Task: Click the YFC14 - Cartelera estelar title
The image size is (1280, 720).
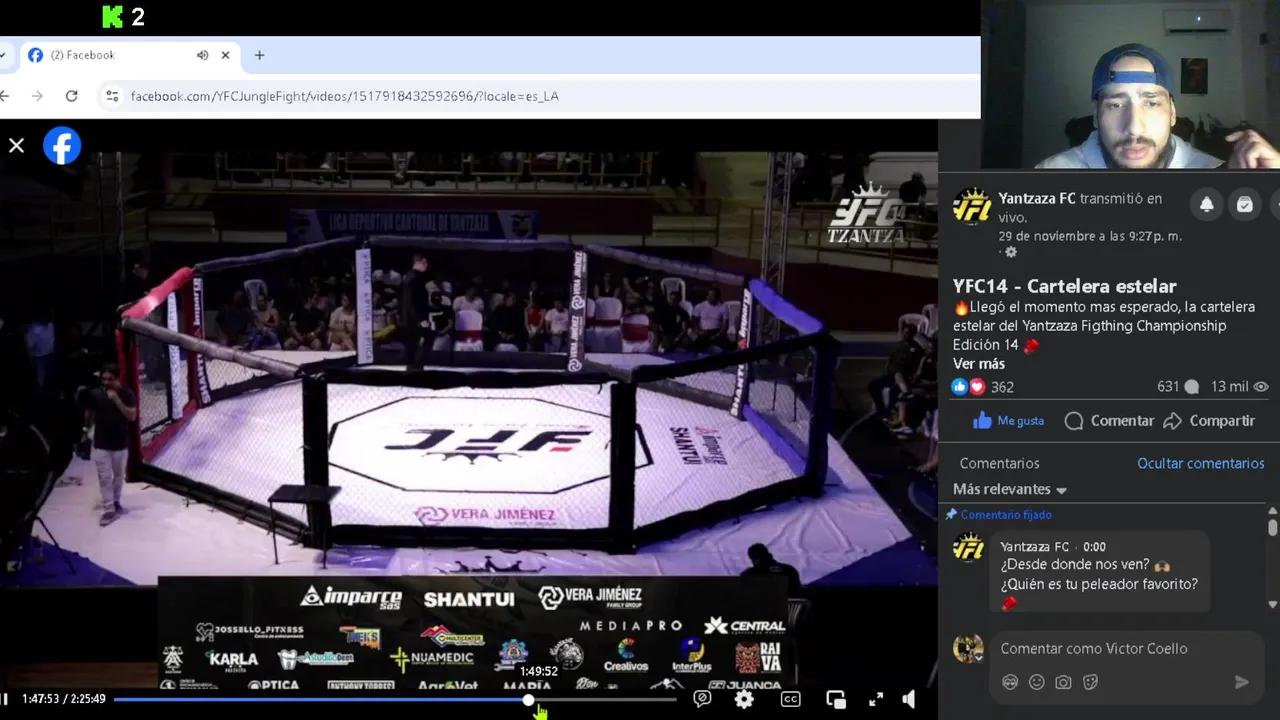Action: click(x=1065, y=286)
